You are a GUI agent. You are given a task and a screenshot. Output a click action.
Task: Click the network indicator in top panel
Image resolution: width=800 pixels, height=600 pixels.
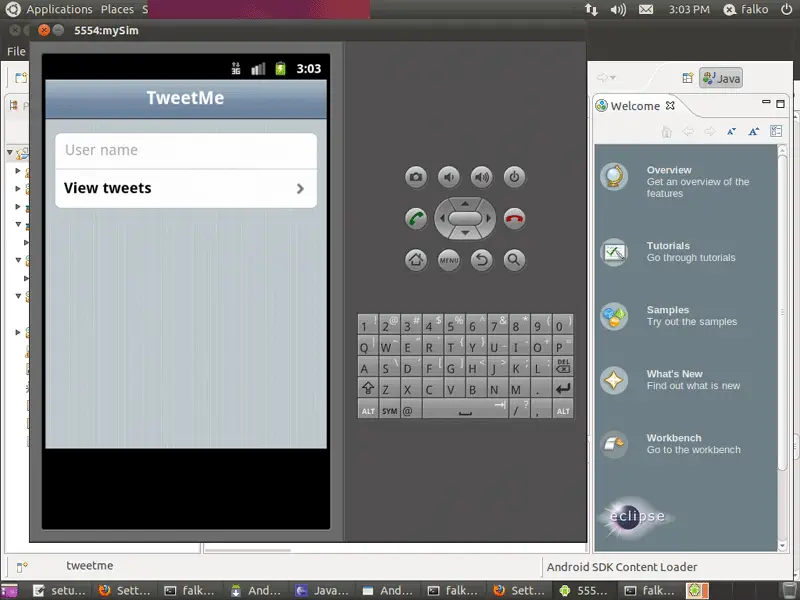coord(591,9)
